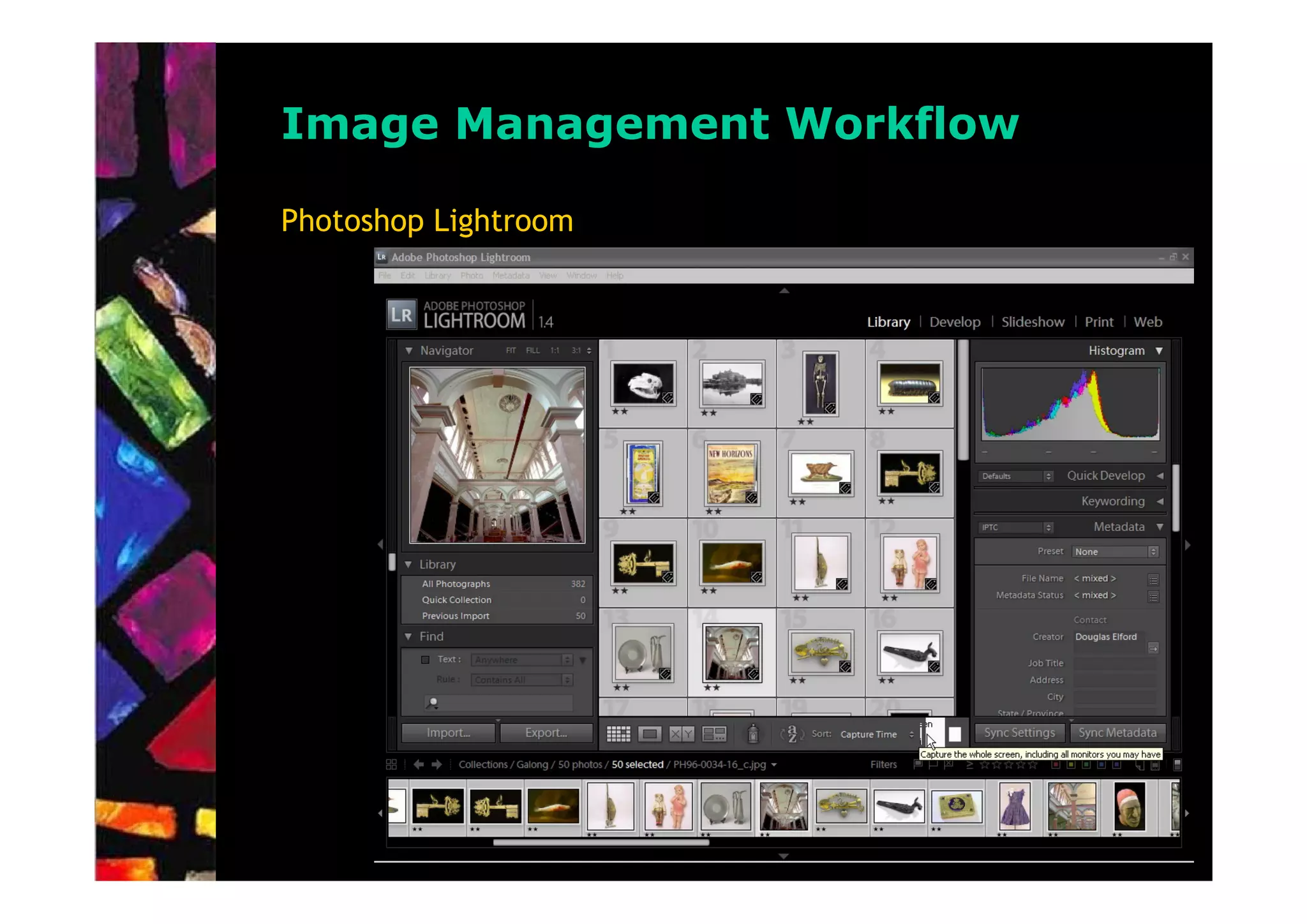Click the list icon beside Metadata Status
This screenshot has height=924, width=1307.
point(1153,597)
